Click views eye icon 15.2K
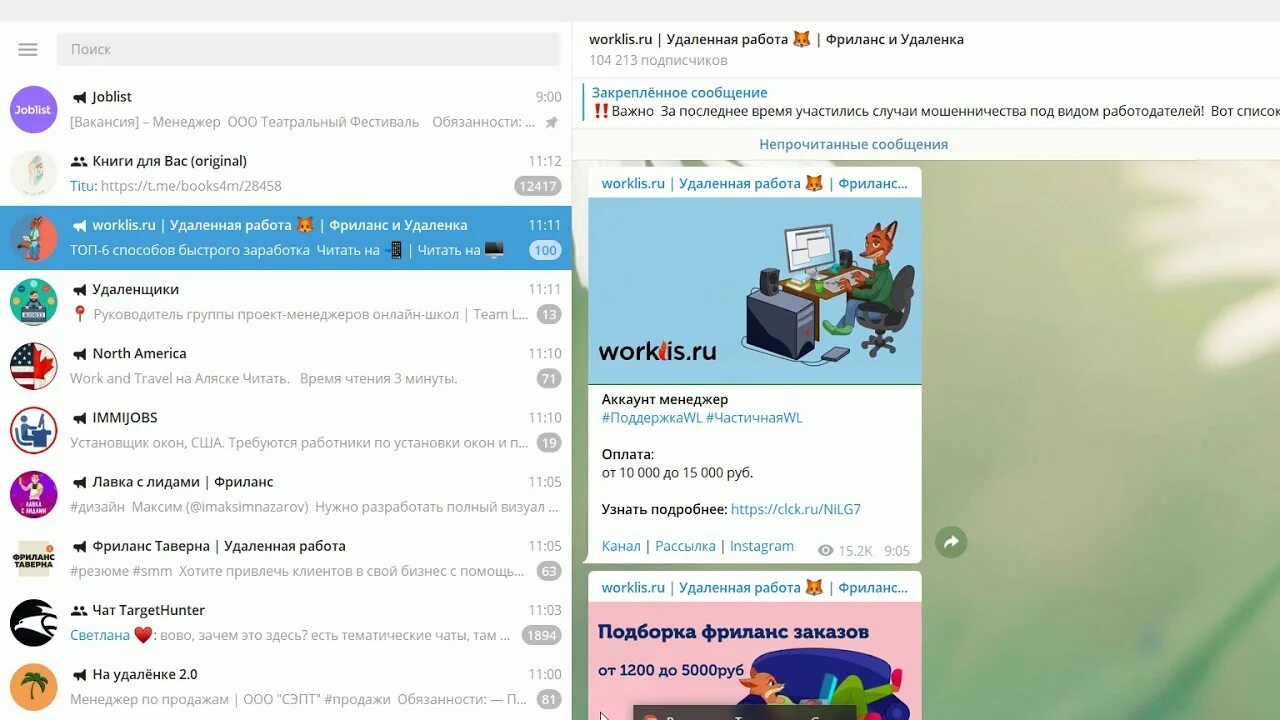This screenshot has height=720, width=1280. coord(826,550)
